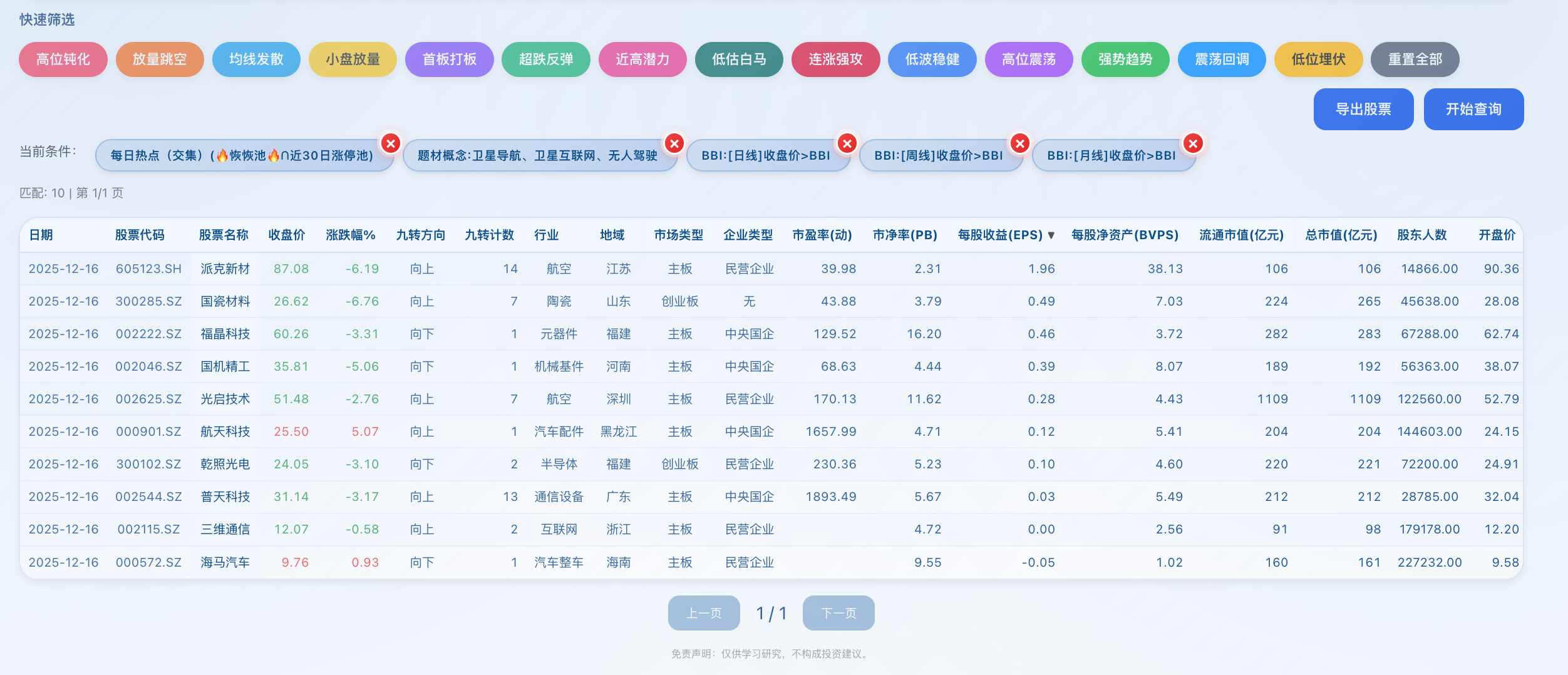Go to previous page with 上一页

point(703,613)
